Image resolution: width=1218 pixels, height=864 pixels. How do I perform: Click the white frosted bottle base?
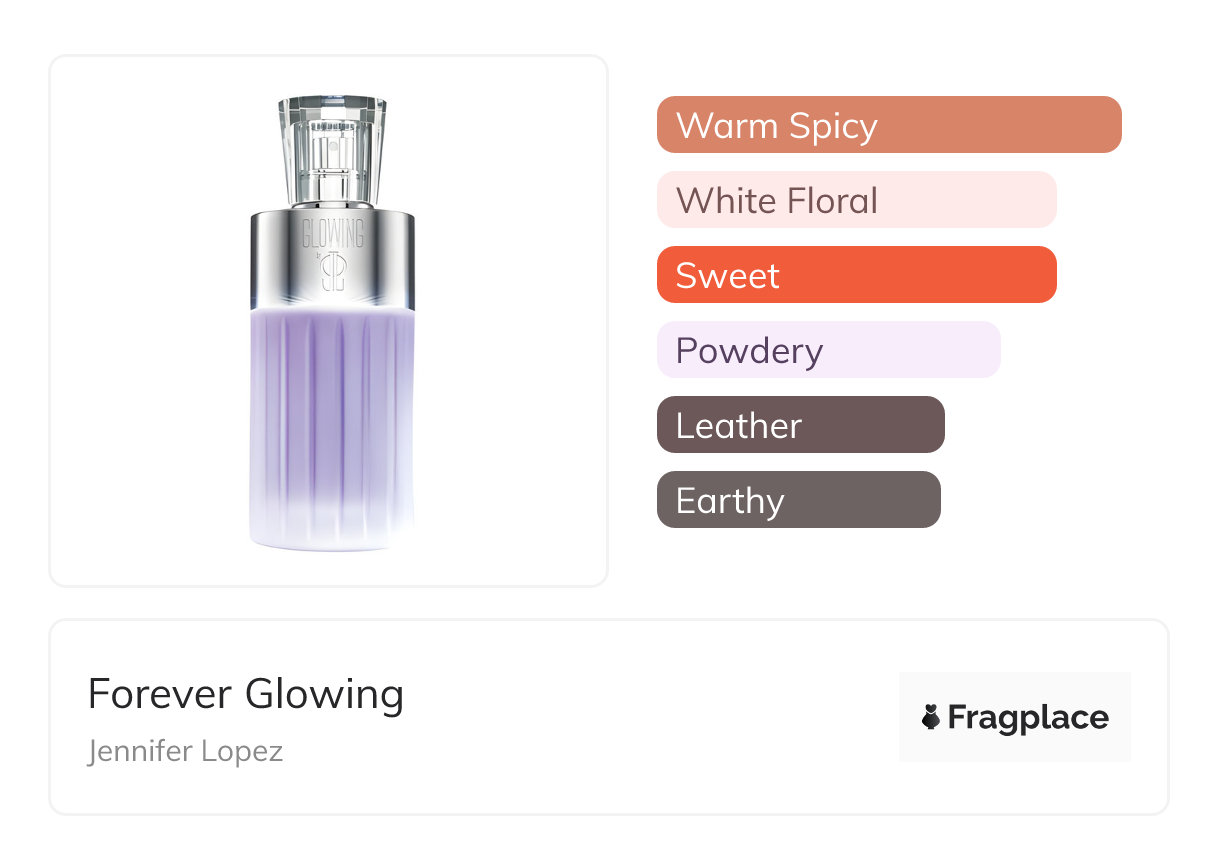(x=332, y=530)
